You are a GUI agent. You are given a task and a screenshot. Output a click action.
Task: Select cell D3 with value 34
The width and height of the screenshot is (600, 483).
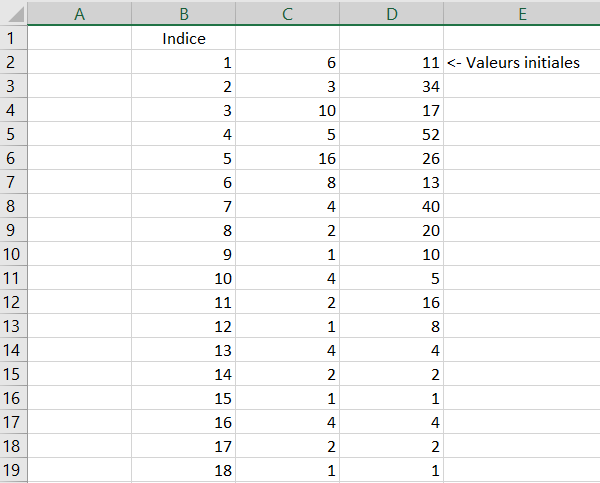pyautogui.click(x=392, y=86)
